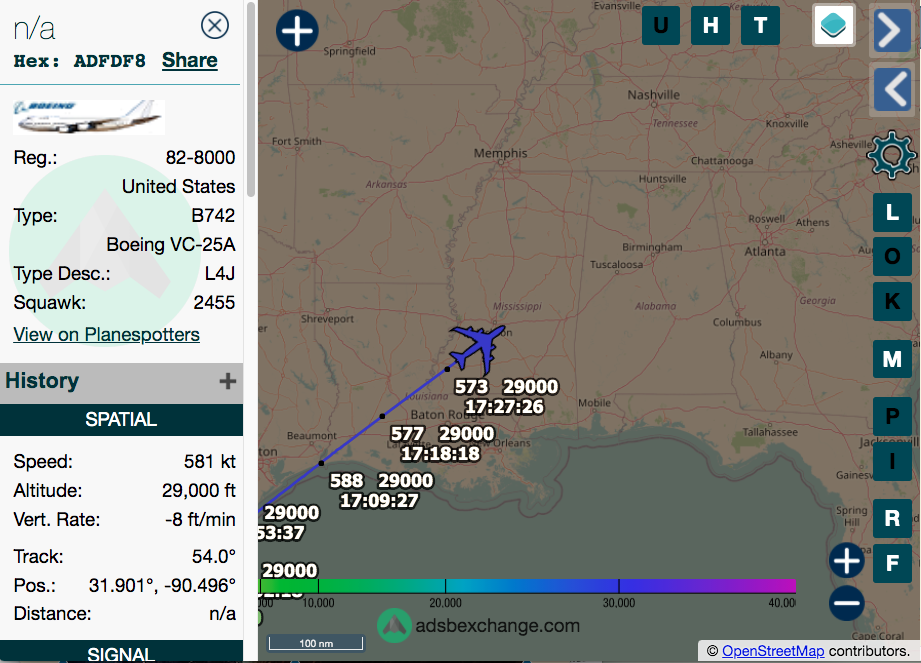Zoom out the map

tap(846, 603)
